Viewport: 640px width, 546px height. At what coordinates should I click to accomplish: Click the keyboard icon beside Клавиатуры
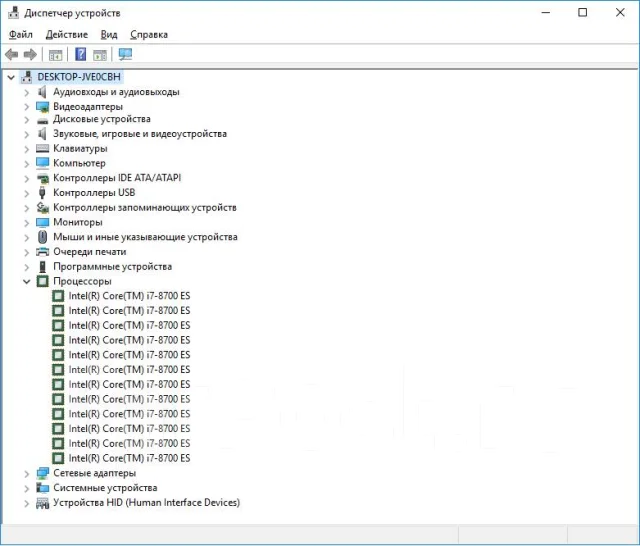42,149
